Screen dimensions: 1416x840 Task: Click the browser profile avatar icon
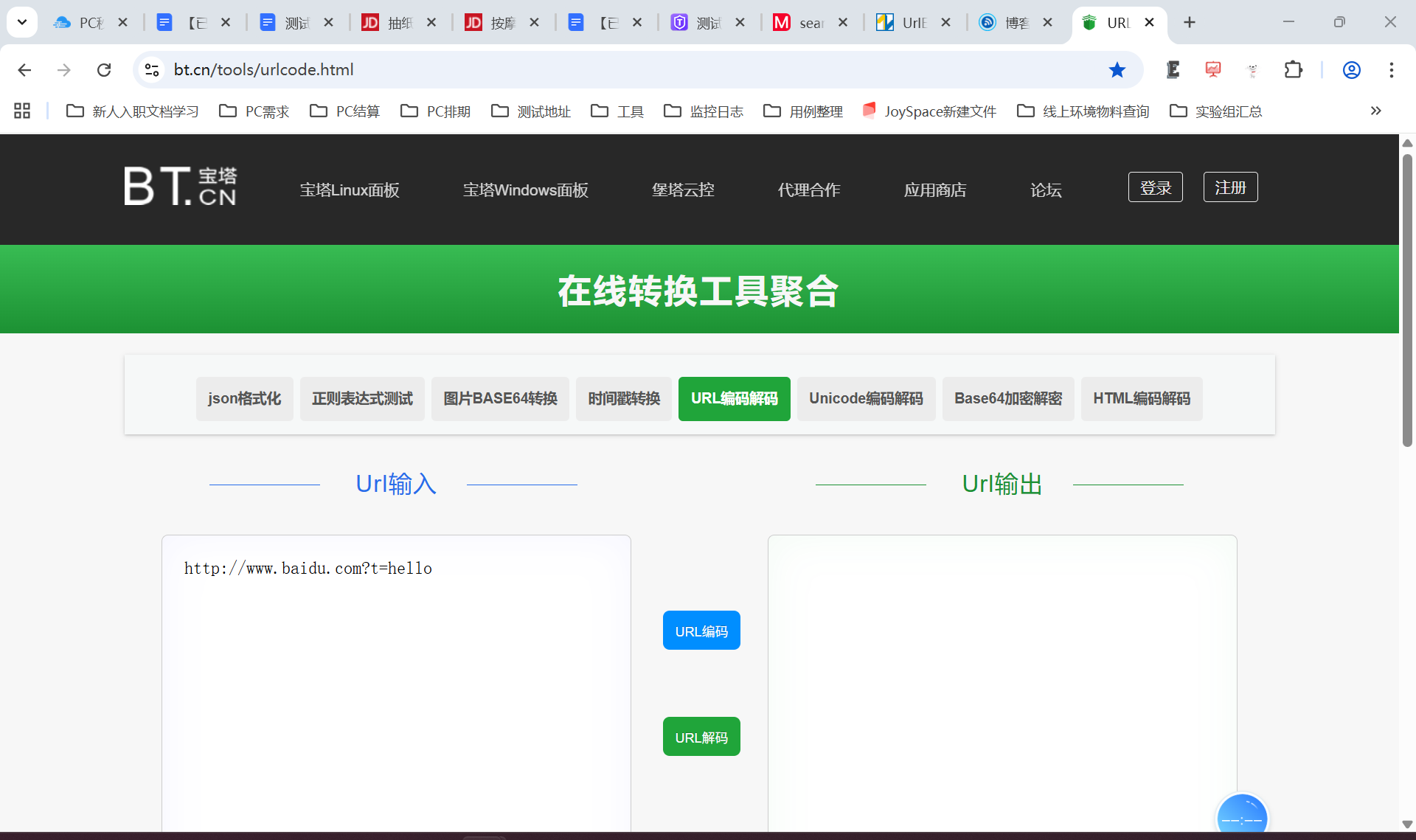pyautogui.click(x=1351, y=69)
